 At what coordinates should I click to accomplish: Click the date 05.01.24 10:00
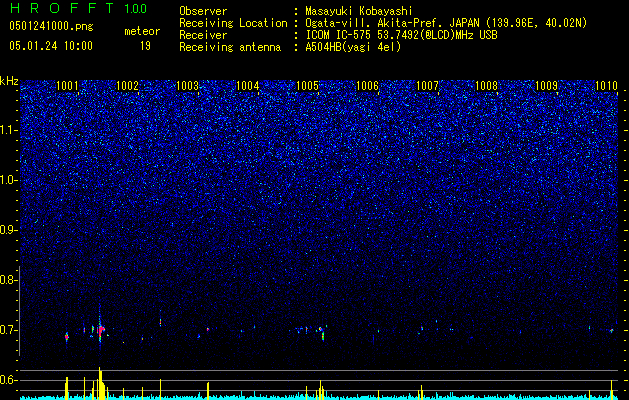click(51, 46)
